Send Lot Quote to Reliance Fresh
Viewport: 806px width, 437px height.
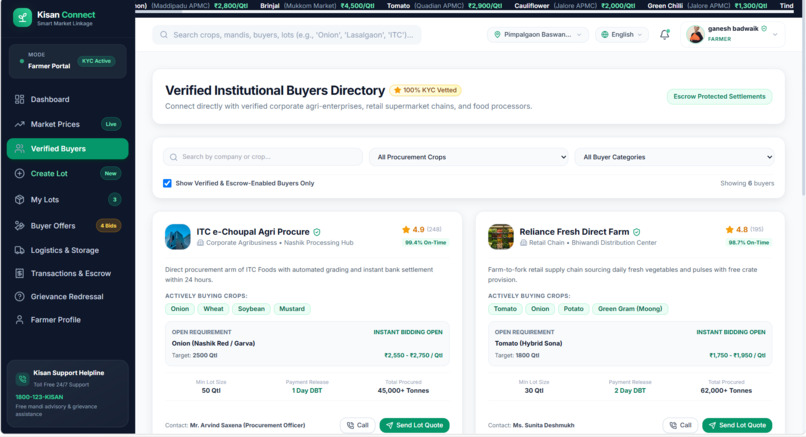[x=737, y=425]
